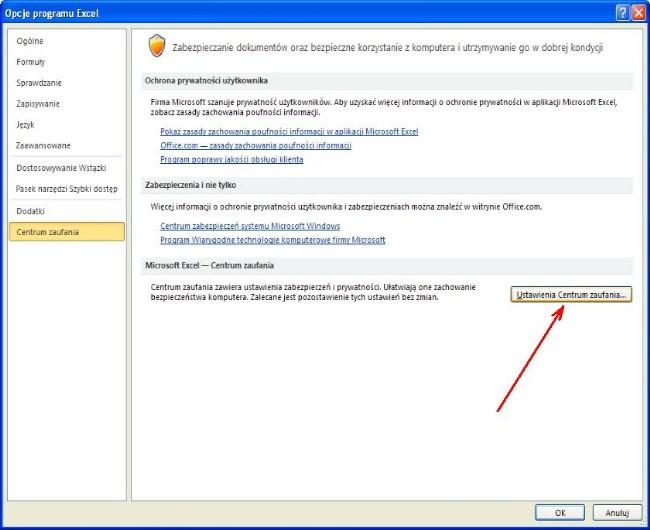Click the Microsoft Excel — Centrum zaufania heading

coord(209,266)
